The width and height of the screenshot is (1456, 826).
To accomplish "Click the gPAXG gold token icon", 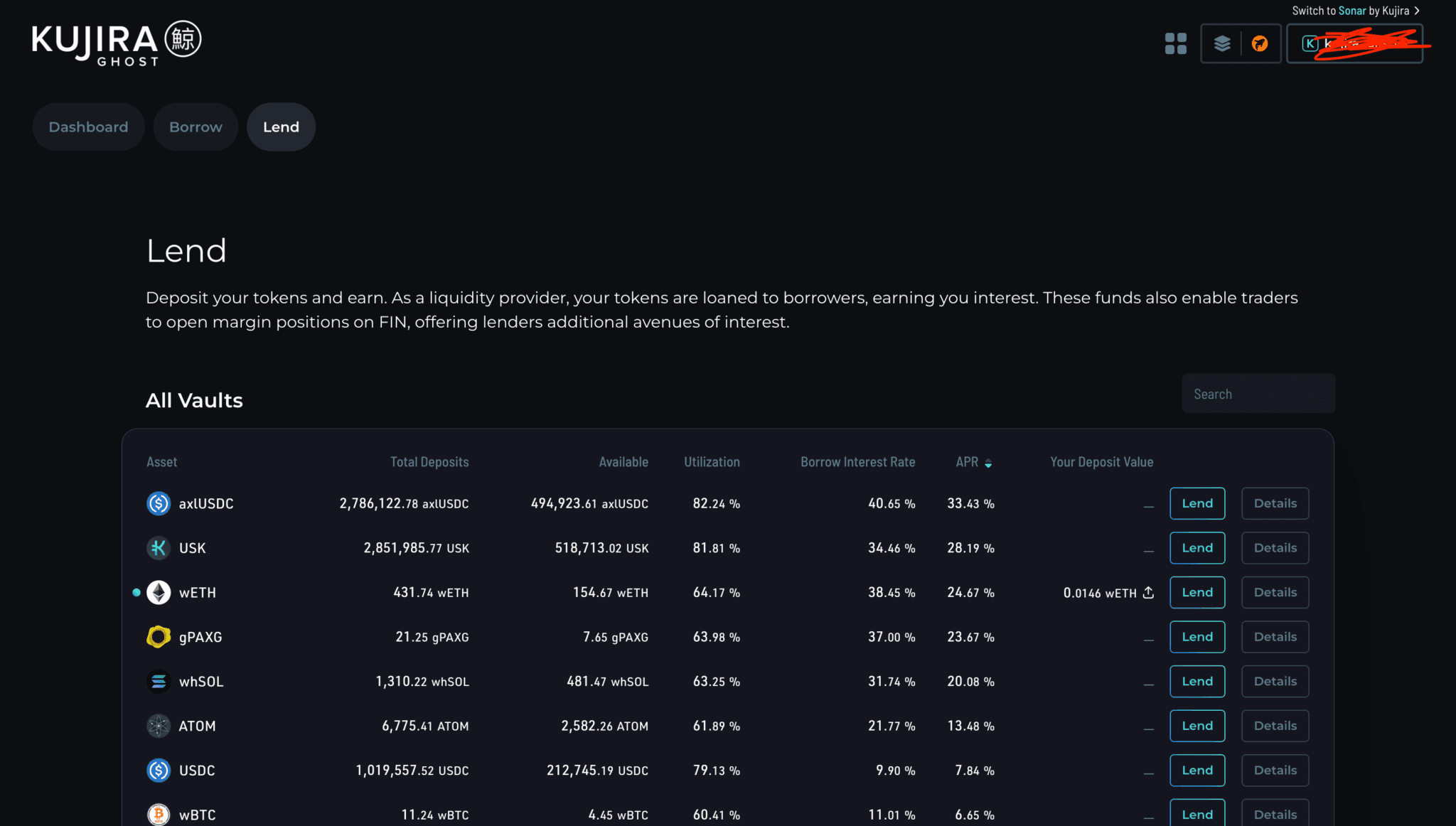I will pos(159,637).
